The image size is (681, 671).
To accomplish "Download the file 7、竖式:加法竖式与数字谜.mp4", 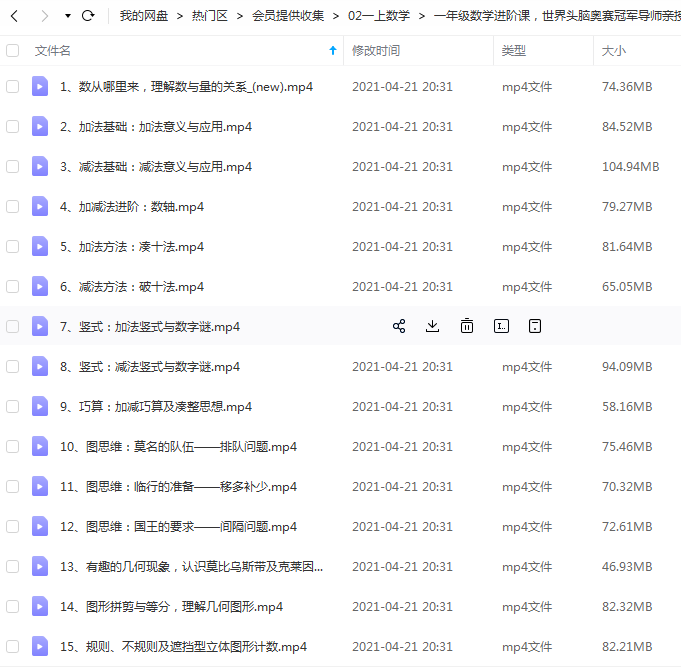I will (432, 326).
